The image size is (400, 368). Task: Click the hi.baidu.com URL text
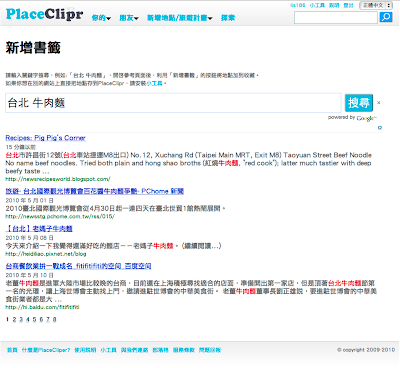42,307
